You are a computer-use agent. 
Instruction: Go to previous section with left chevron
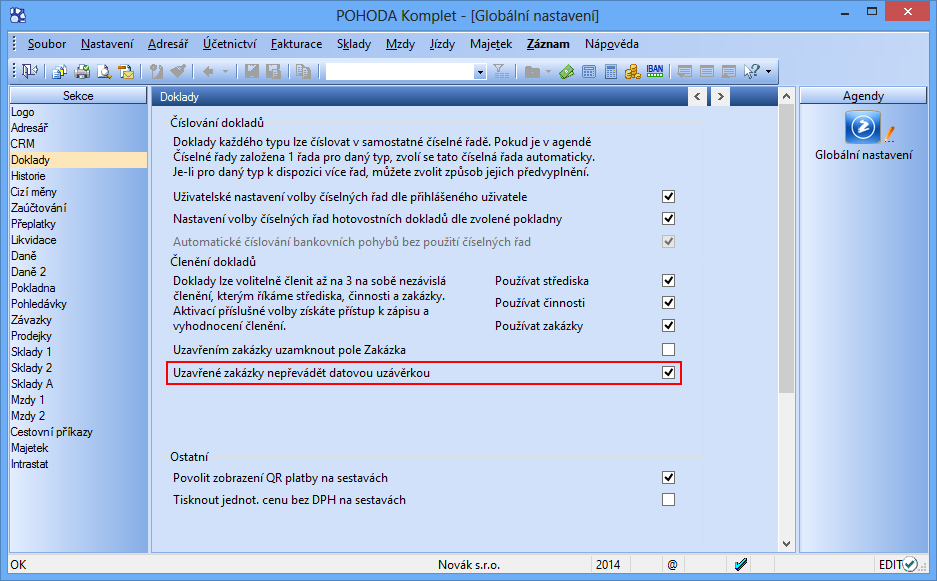tap(697, 96)
